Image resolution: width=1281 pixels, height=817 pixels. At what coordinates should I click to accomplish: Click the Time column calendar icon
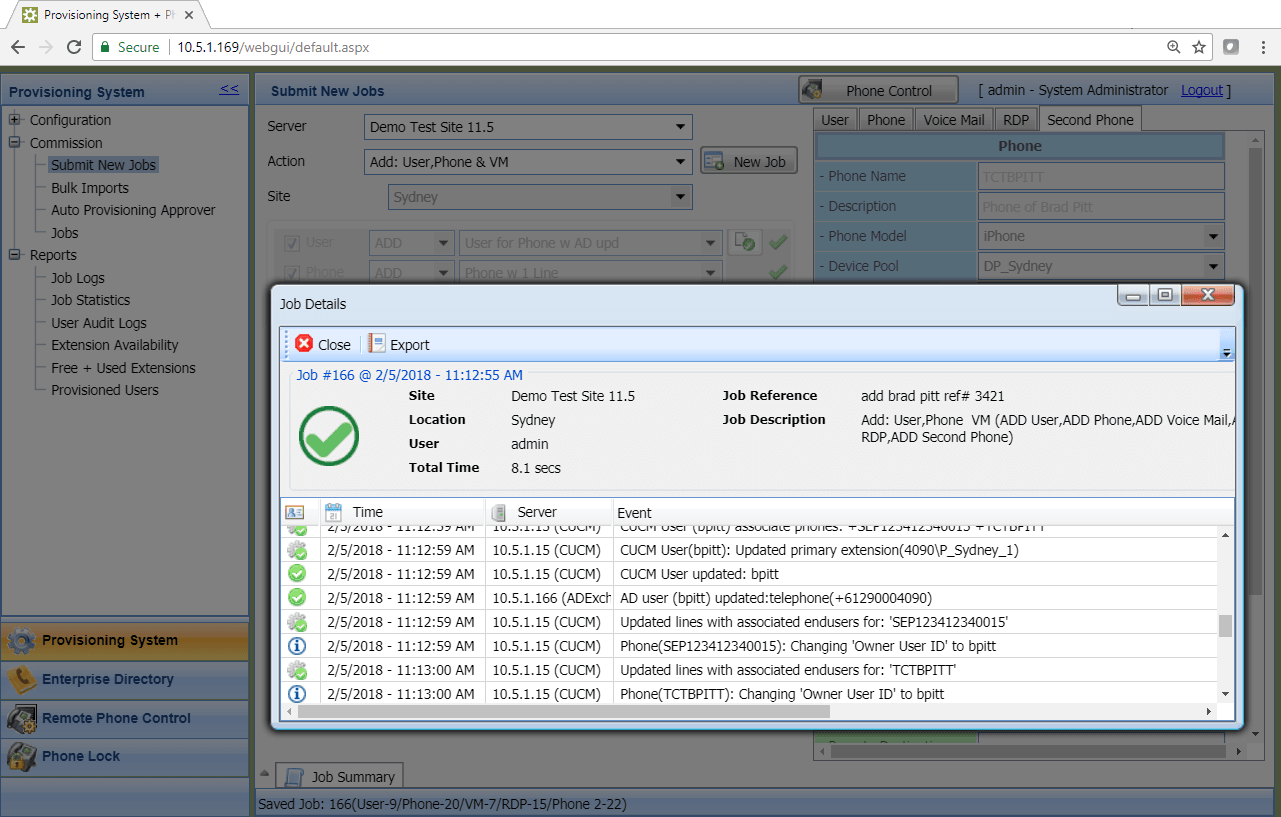(x=334, y=512)
